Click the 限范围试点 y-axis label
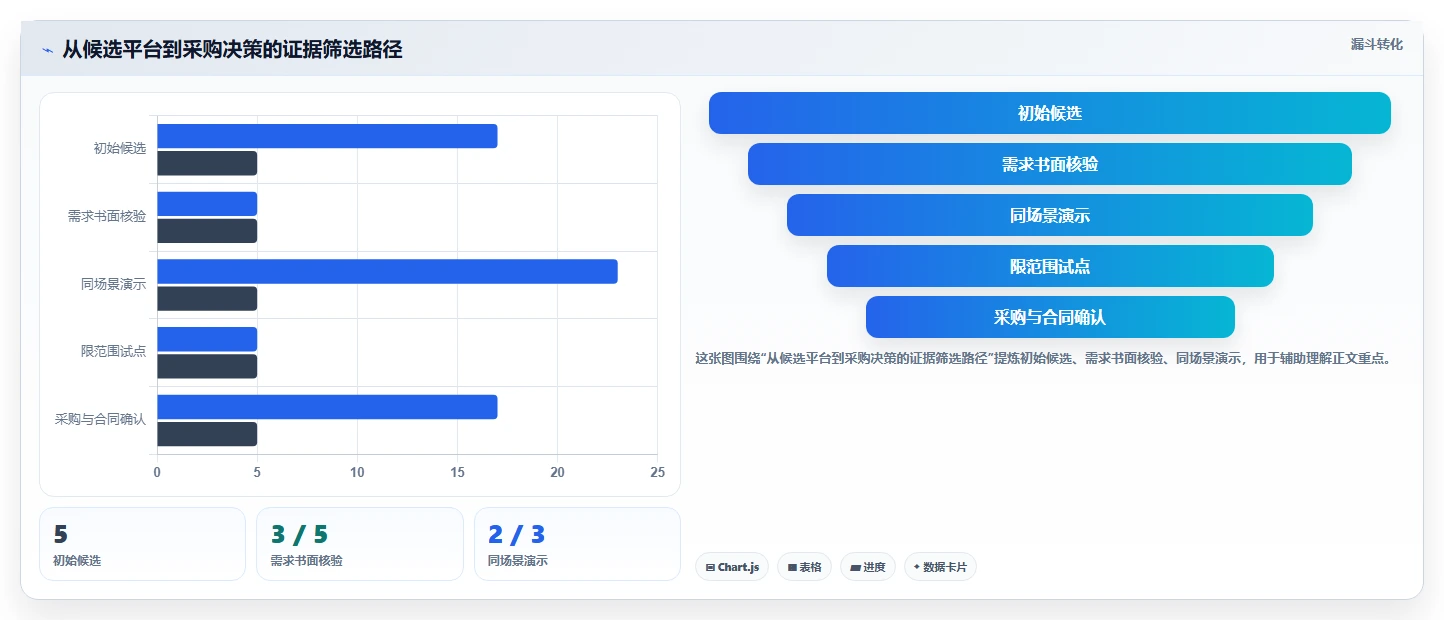The width and height of the screenshot is (1444, 620). pyautogui.click(x=114, y=351)
